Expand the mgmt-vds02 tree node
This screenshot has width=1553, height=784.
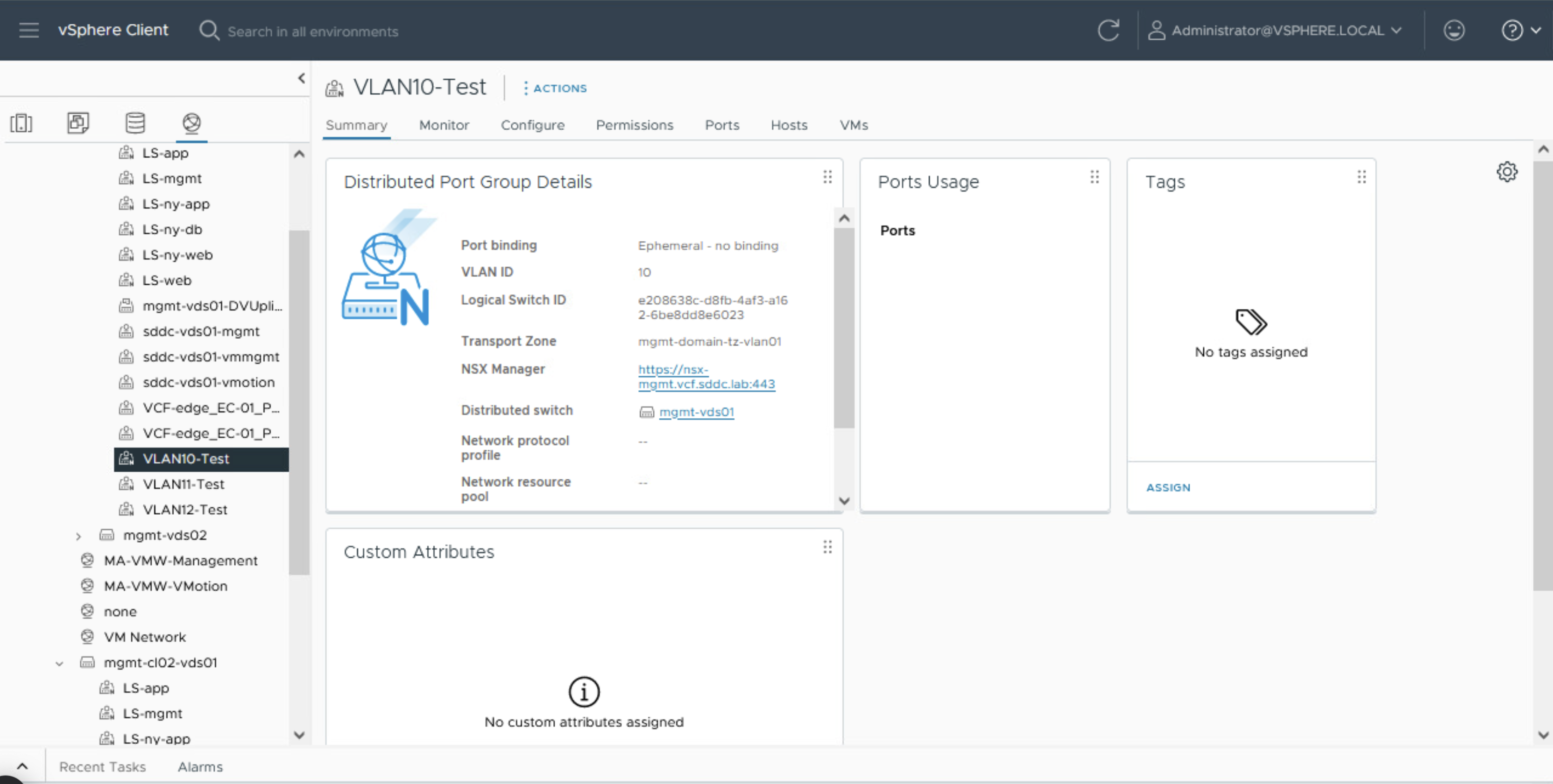(78, 536)
